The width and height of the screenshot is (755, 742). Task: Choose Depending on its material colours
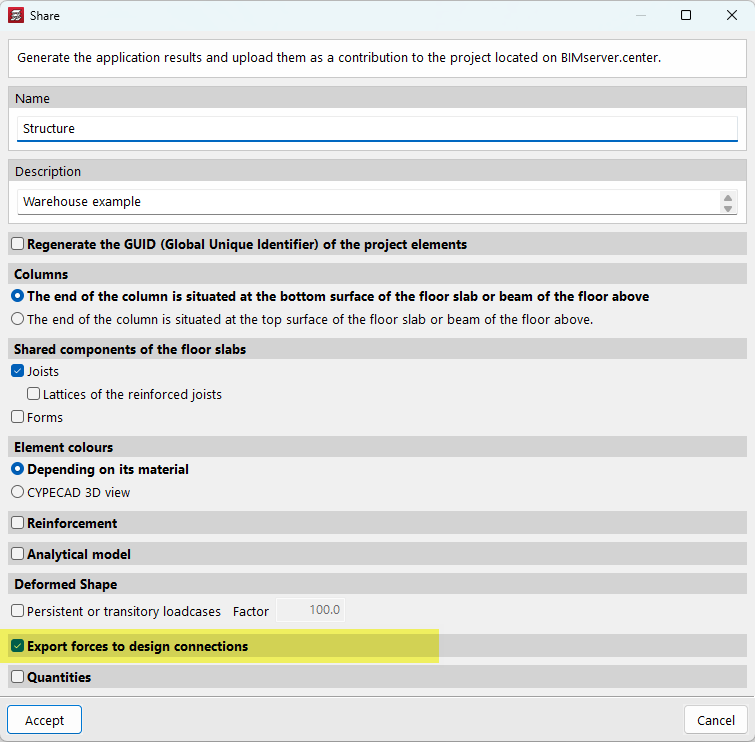(x=18, y=469)
